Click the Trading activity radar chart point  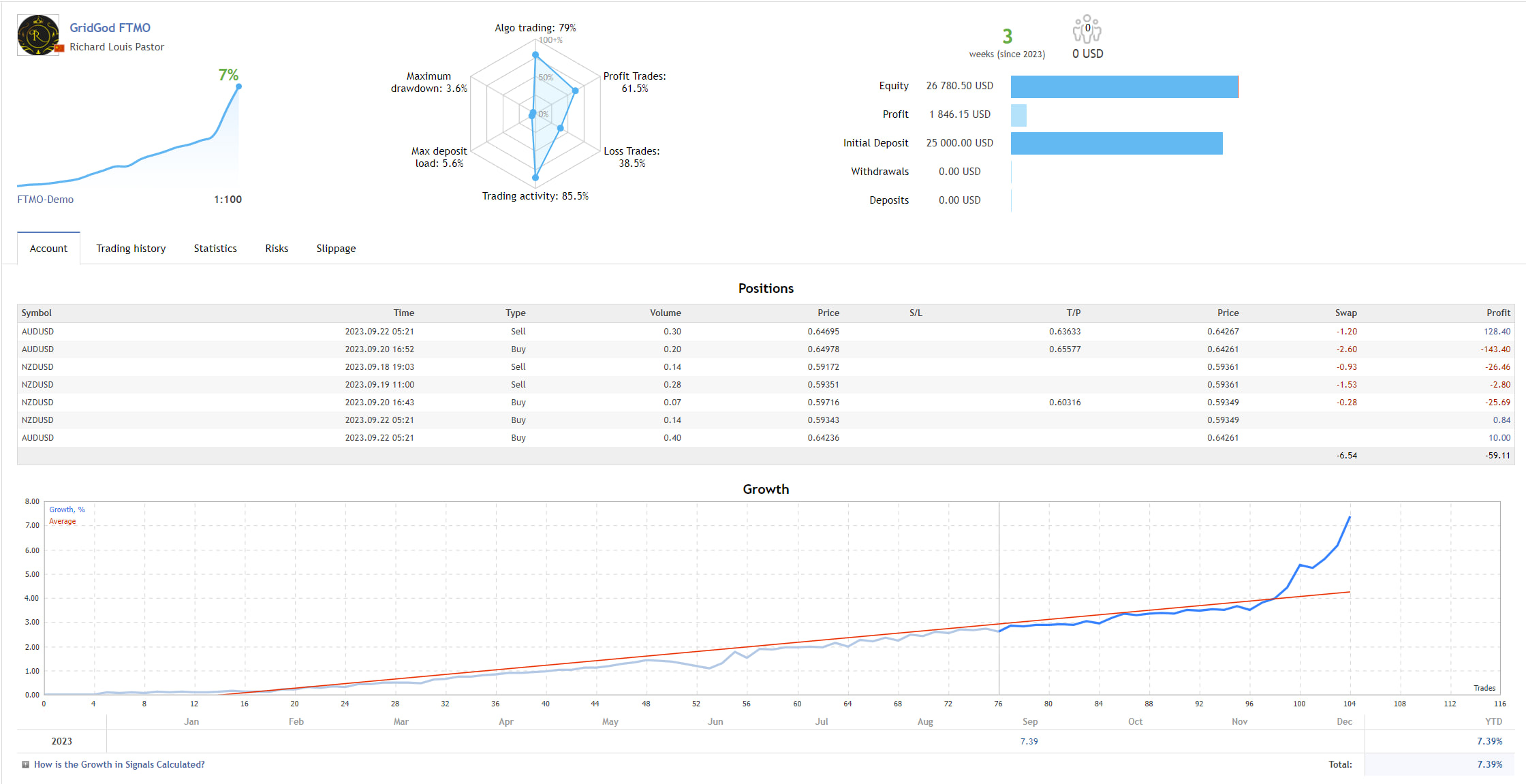point(535,178)
